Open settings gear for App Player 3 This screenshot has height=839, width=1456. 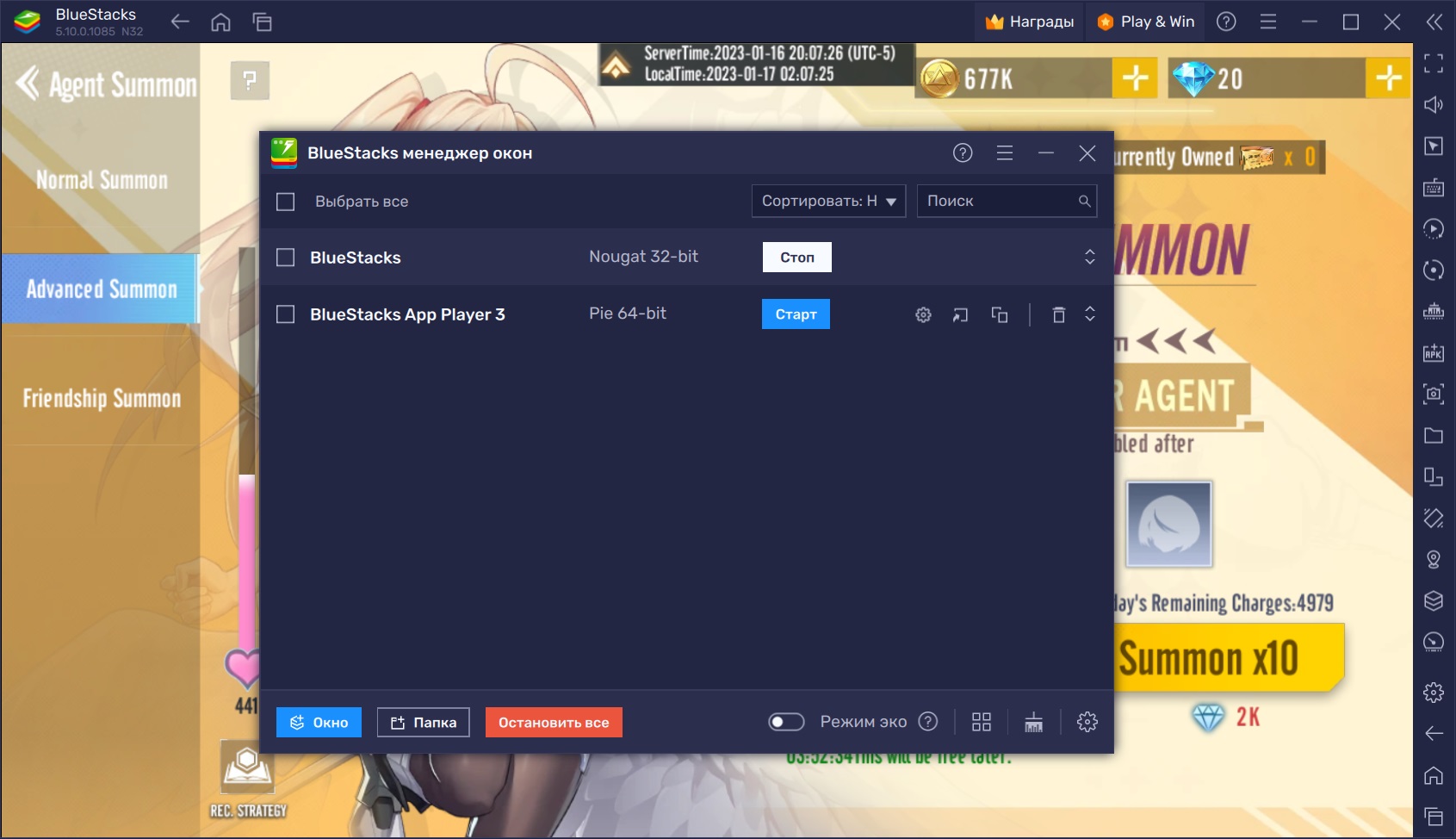click(923, 315)
